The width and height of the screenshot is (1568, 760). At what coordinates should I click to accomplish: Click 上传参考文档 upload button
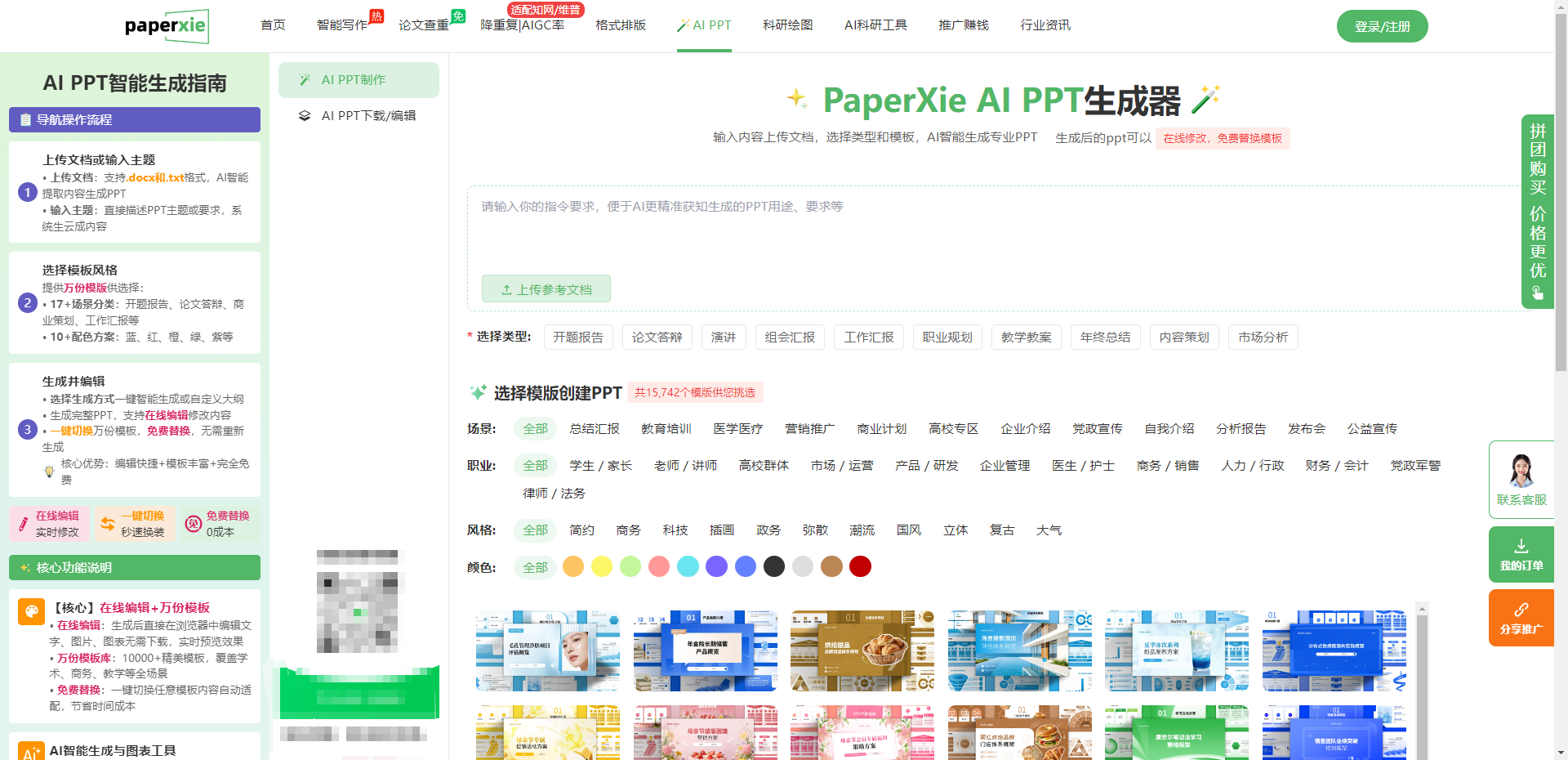(x=546, y=289)
